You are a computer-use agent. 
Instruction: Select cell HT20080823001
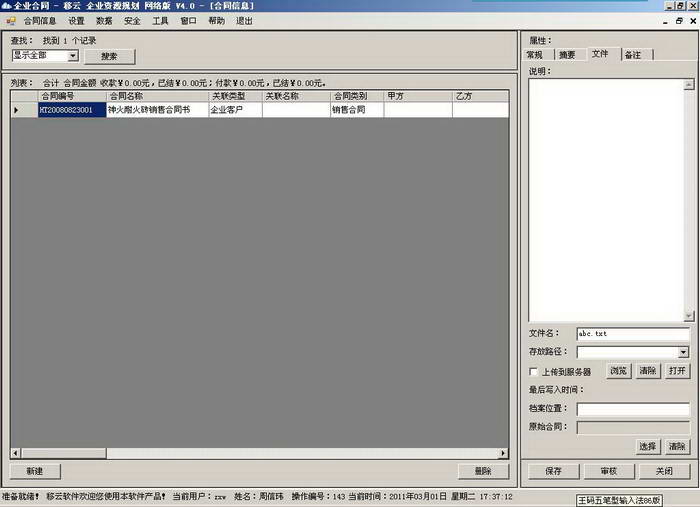pos(72,110)
